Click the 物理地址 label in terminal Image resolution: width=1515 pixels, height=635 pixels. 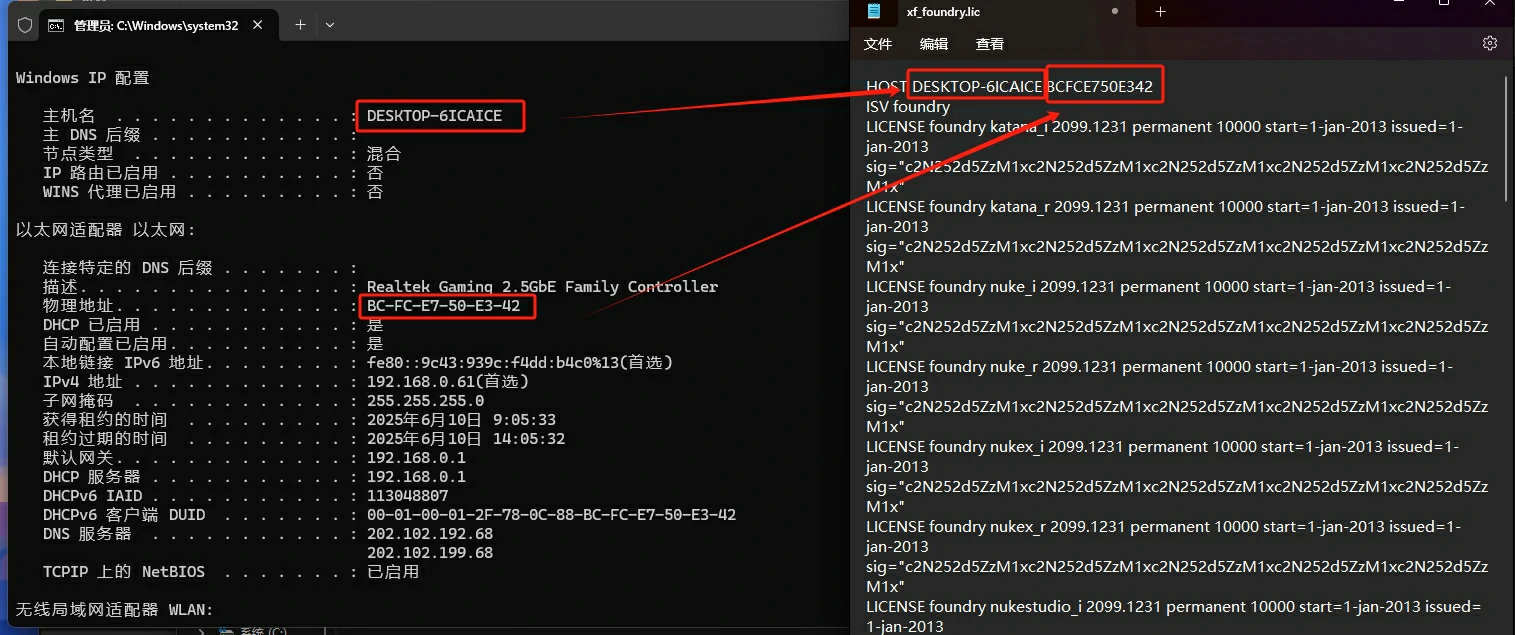pyautogui.click(x=78, y=306)
